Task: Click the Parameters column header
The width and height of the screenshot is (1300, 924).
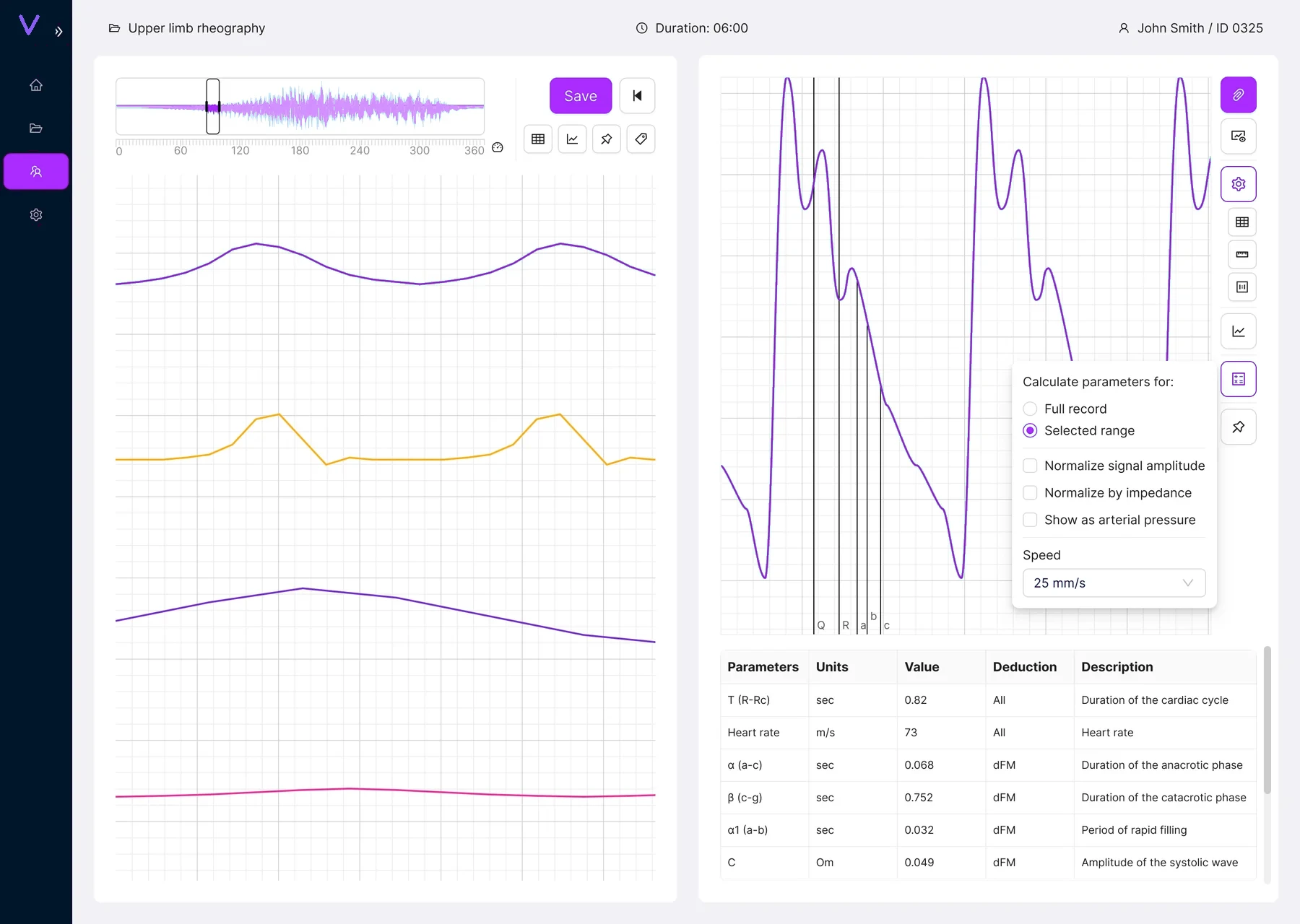Action: click(x=763, y=667)
